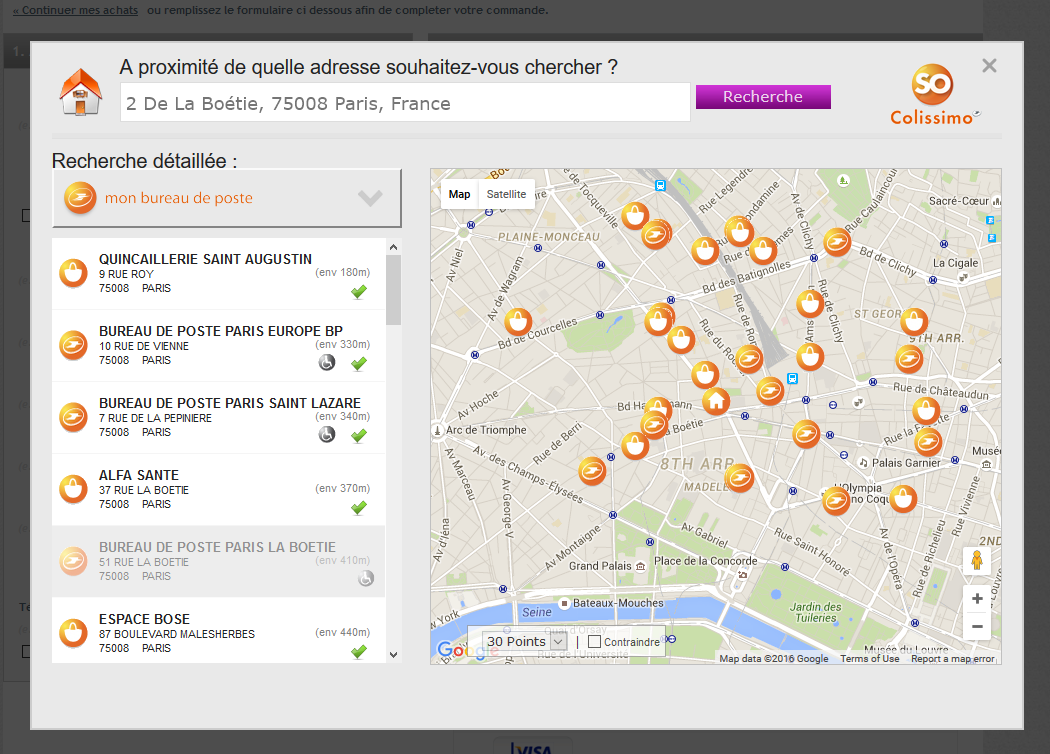1050x754 pixels.
Task: Zoom out on the map
Action: [x=977, y=627]
